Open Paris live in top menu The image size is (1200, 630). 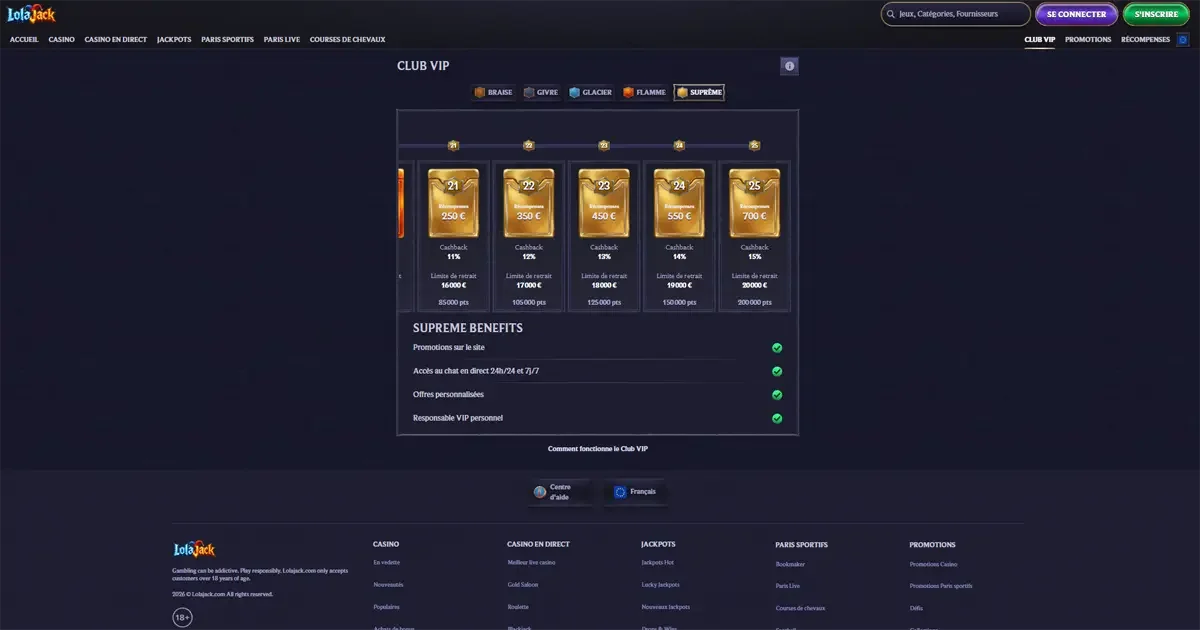coord(282,40)
